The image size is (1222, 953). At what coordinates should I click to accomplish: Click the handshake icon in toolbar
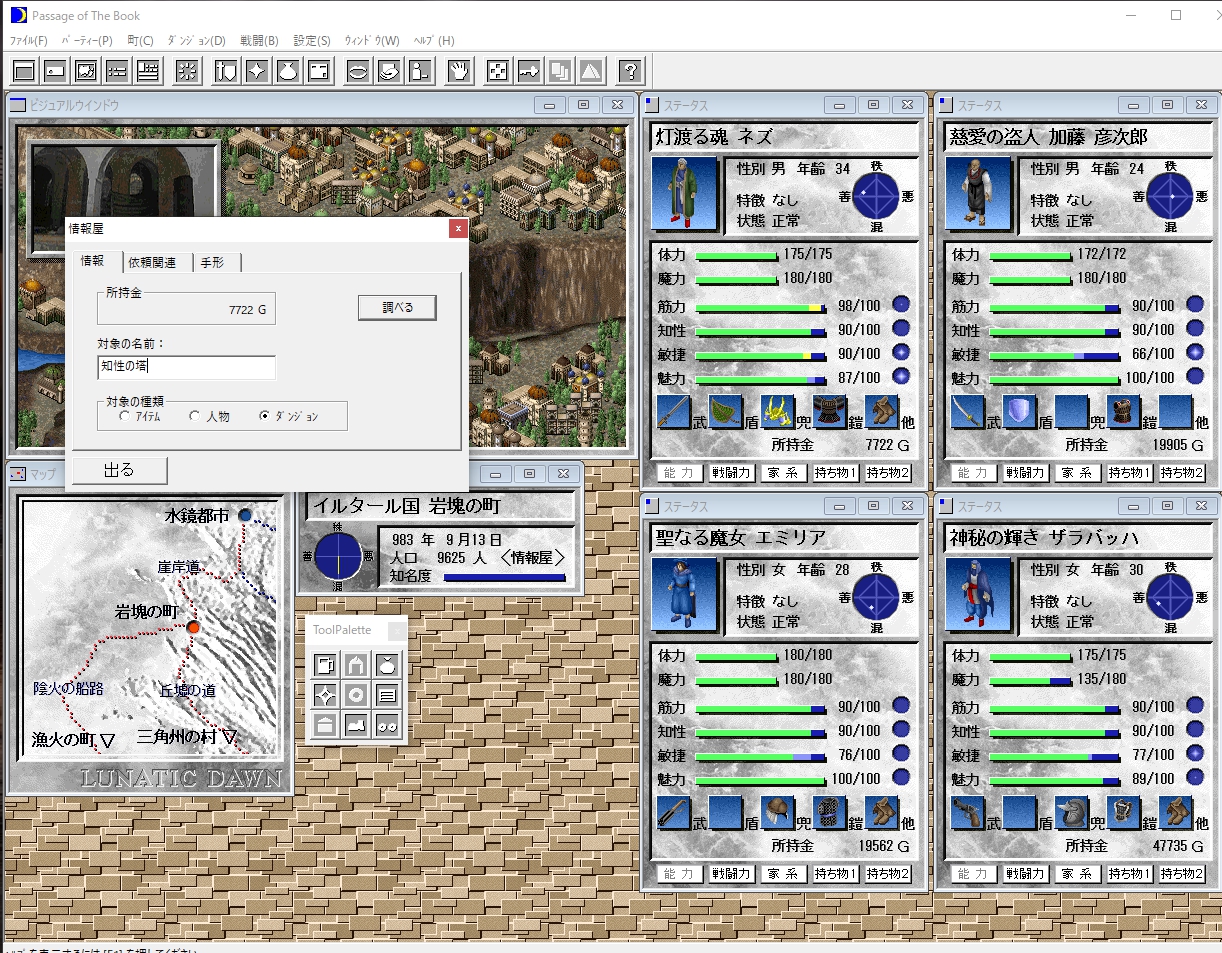click(389, 71)
